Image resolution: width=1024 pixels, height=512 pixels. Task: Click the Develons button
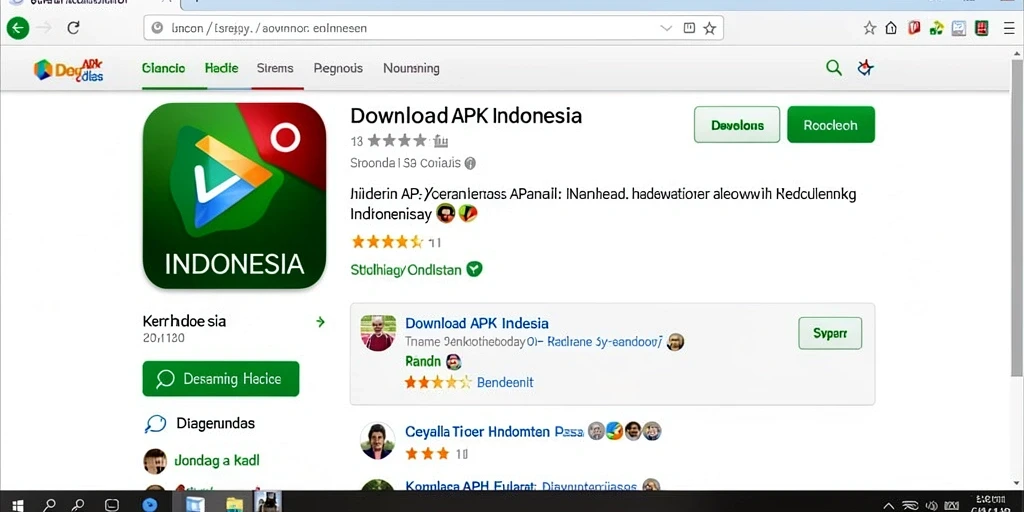pyautogui.click(x=737, y=125)
